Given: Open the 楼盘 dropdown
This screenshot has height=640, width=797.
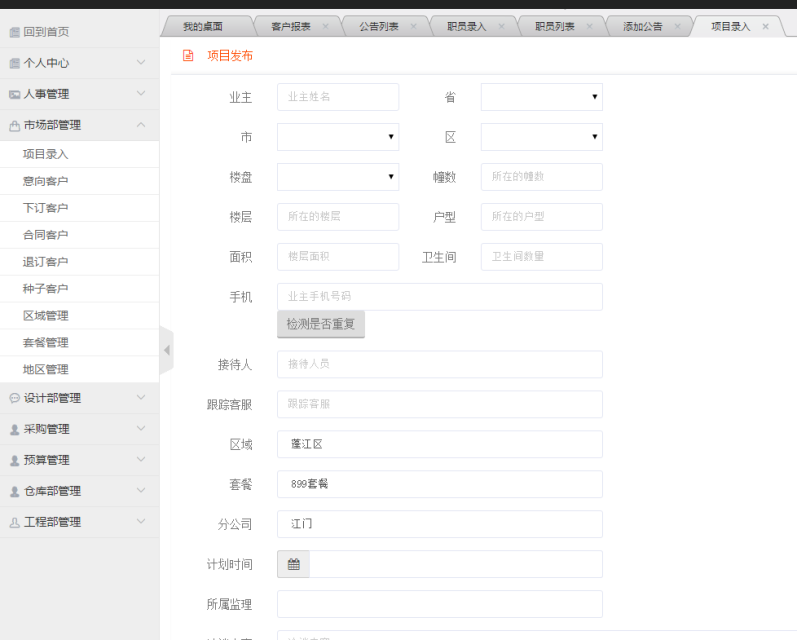Looking at the screenshot, I should (x=338, y=177).
